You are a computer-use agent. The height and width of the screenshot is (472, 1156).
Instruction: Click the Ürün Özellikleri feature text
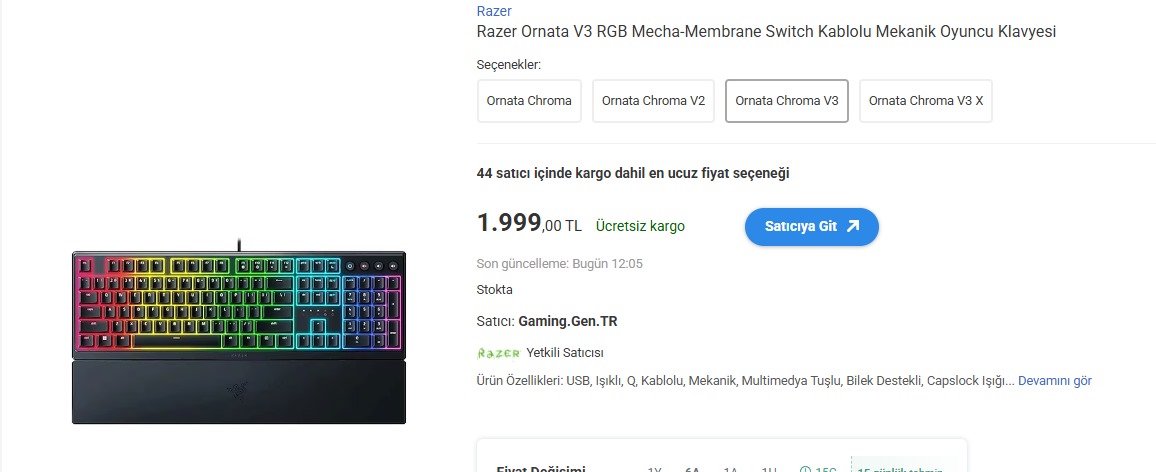click(745, 381)
